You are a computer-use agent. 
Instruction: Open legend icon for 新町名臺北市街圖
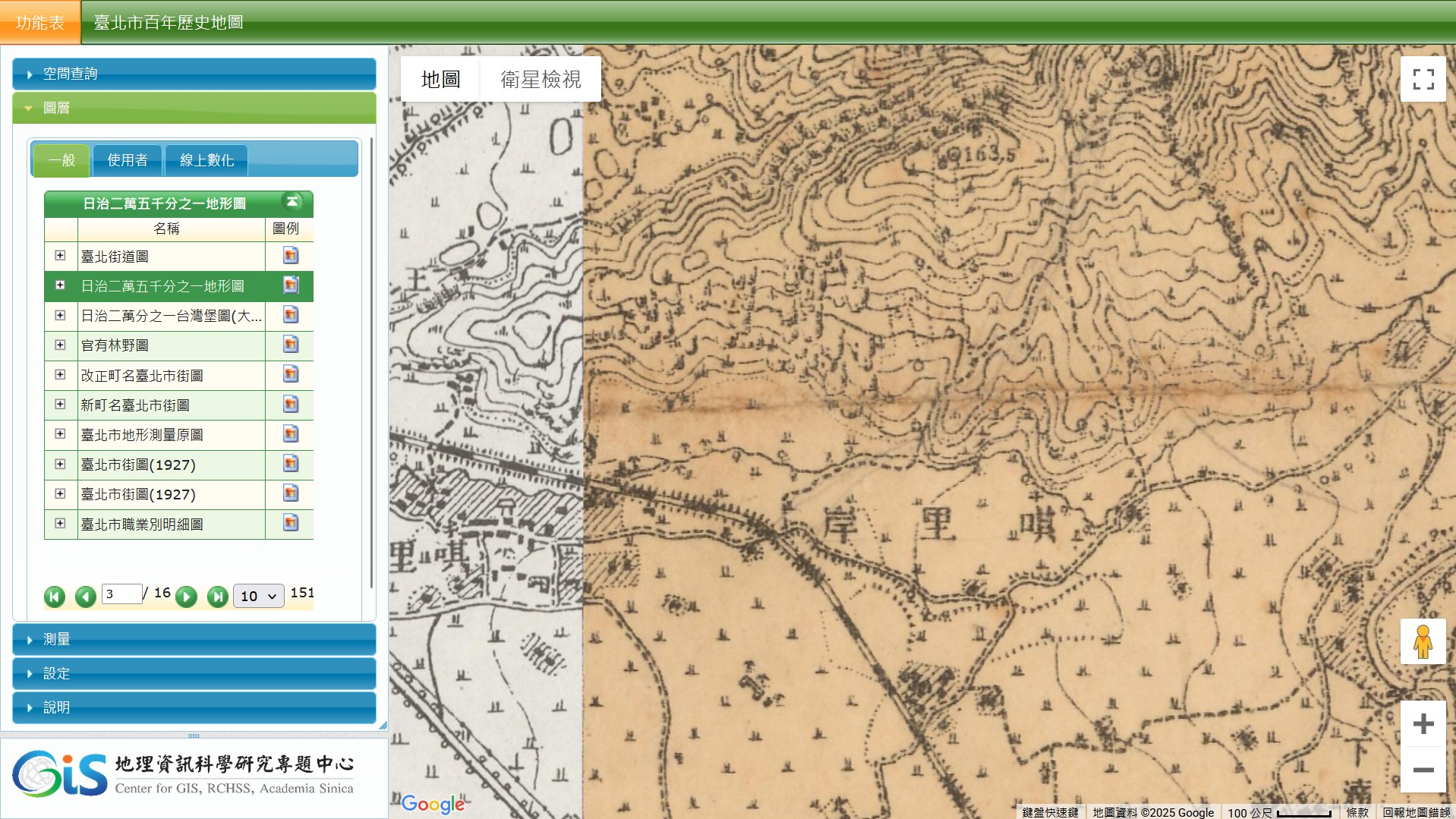click(x=290, y=405)
